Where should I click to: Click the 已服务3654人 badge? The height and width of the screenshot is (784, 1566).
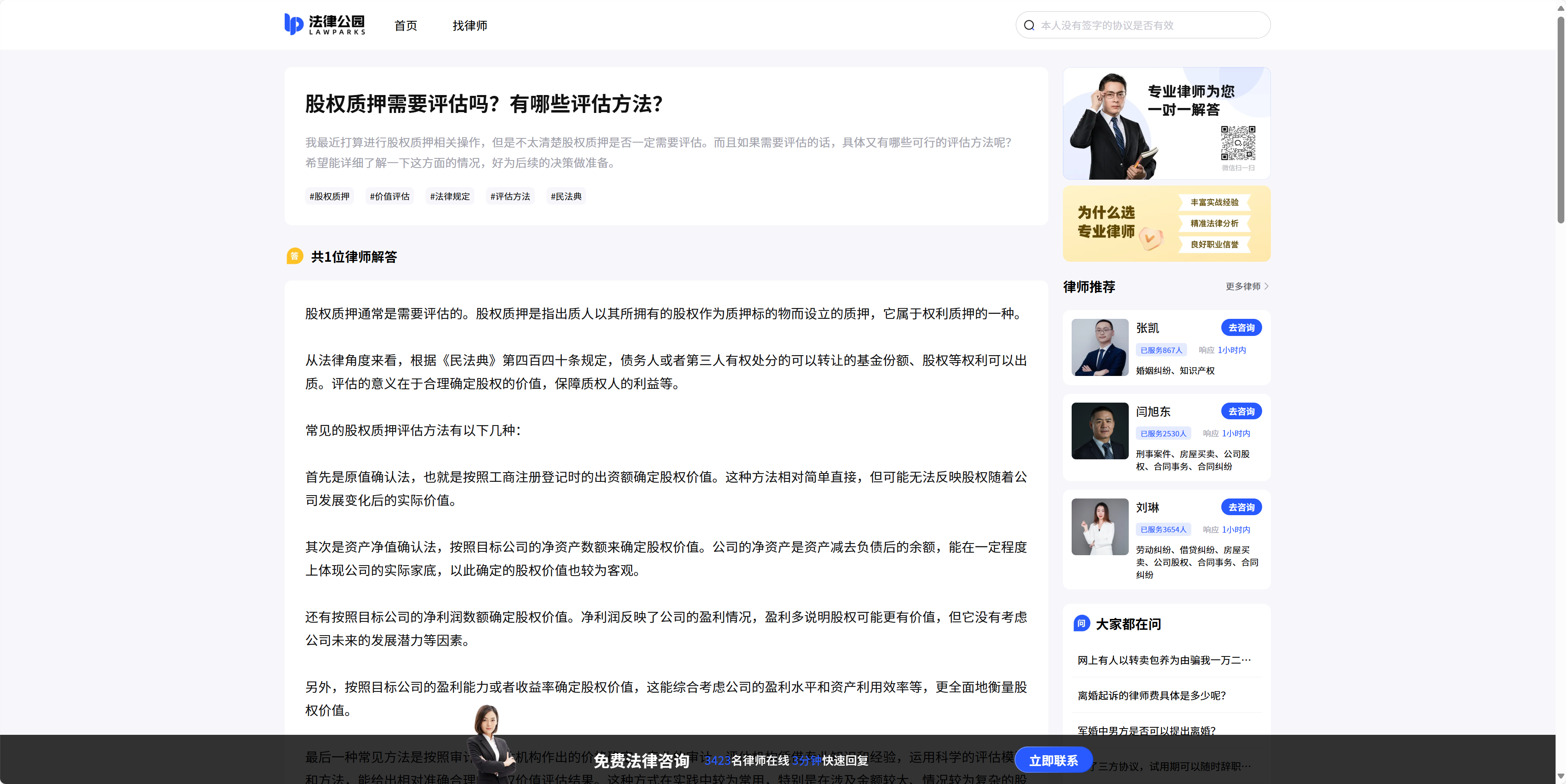[x=1163, y=529]
